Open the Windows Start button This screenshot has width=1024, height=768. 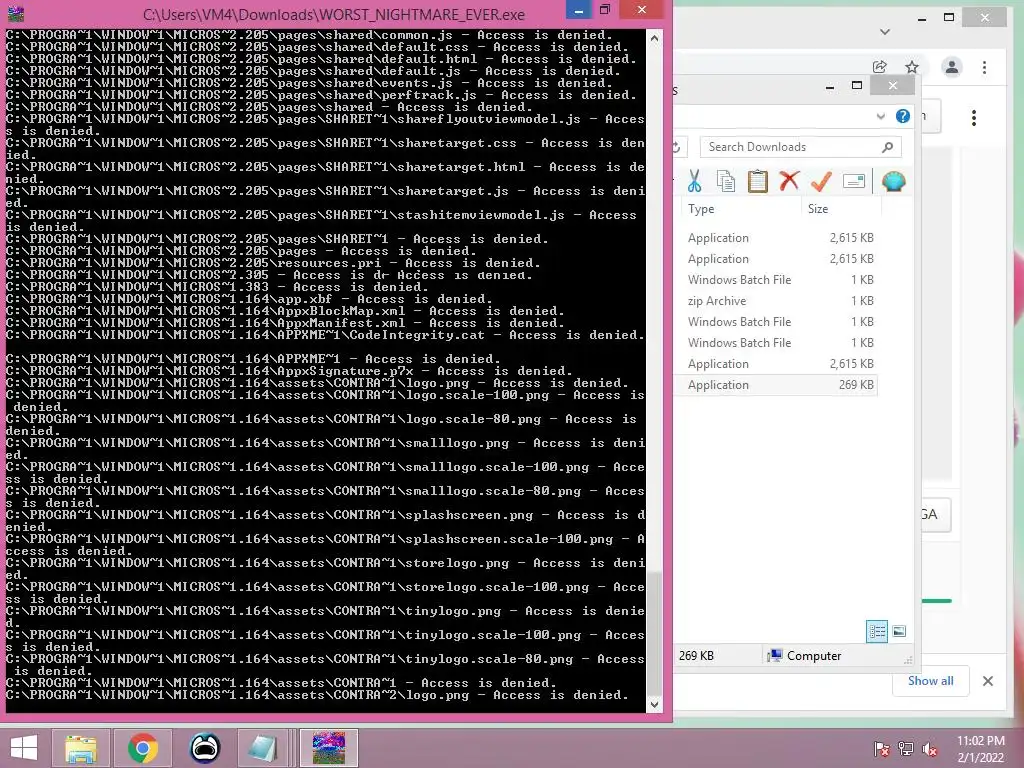click(24, 748)
